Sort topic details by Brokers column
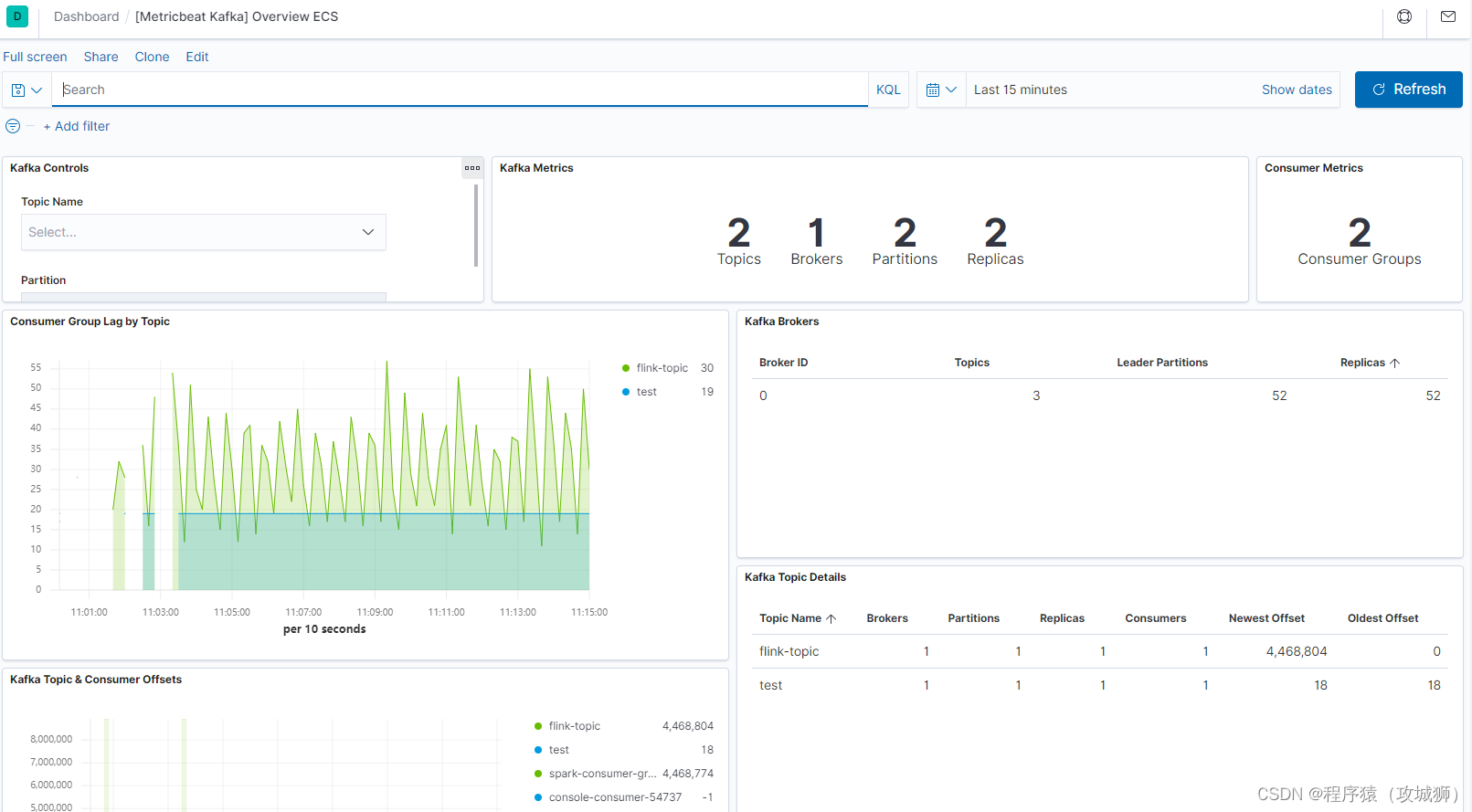 point(886,618)
